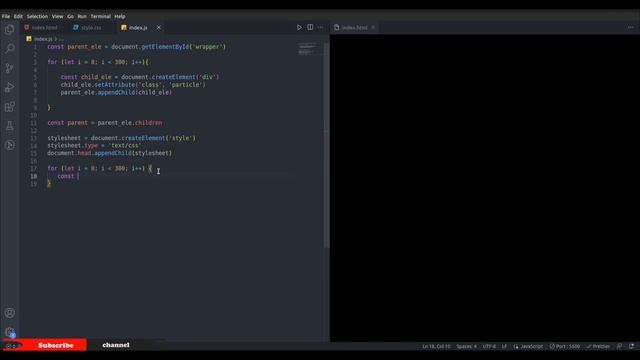Change indentation via Spaces: 4

[x=466, y=346]
